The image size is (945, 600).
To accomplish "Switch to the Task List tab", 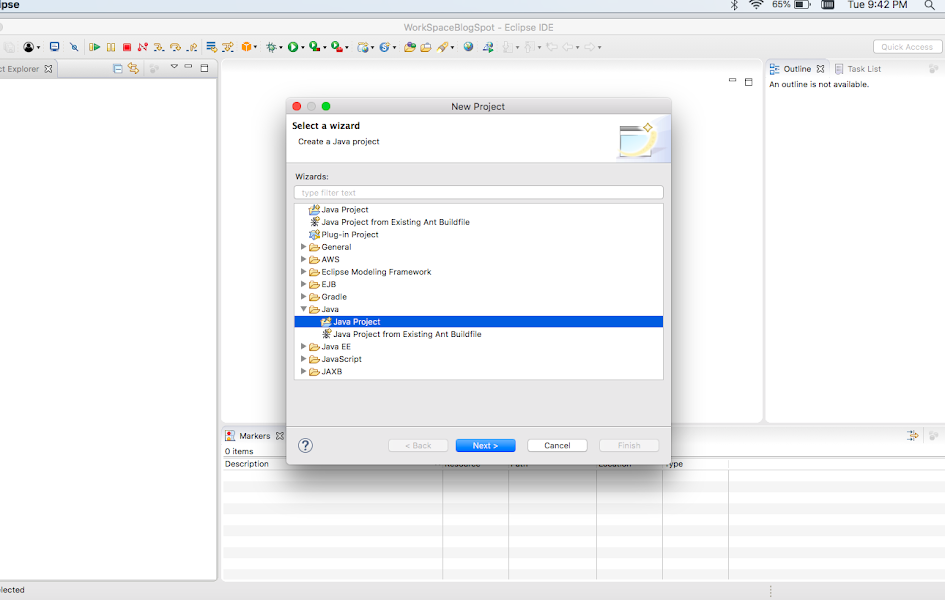I will point(858,69).
